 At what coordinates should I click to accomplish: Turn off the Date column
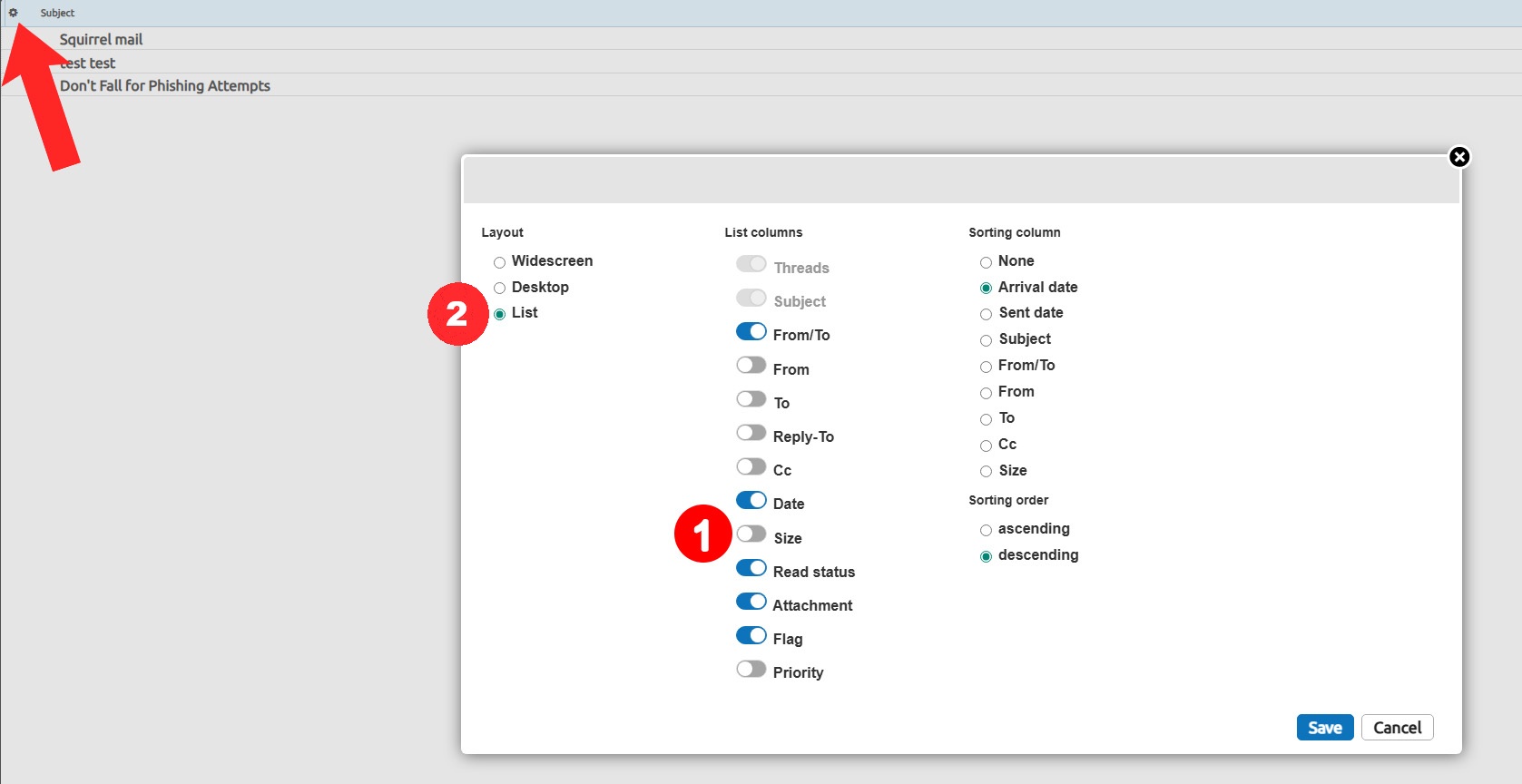(x=751, y=501)
